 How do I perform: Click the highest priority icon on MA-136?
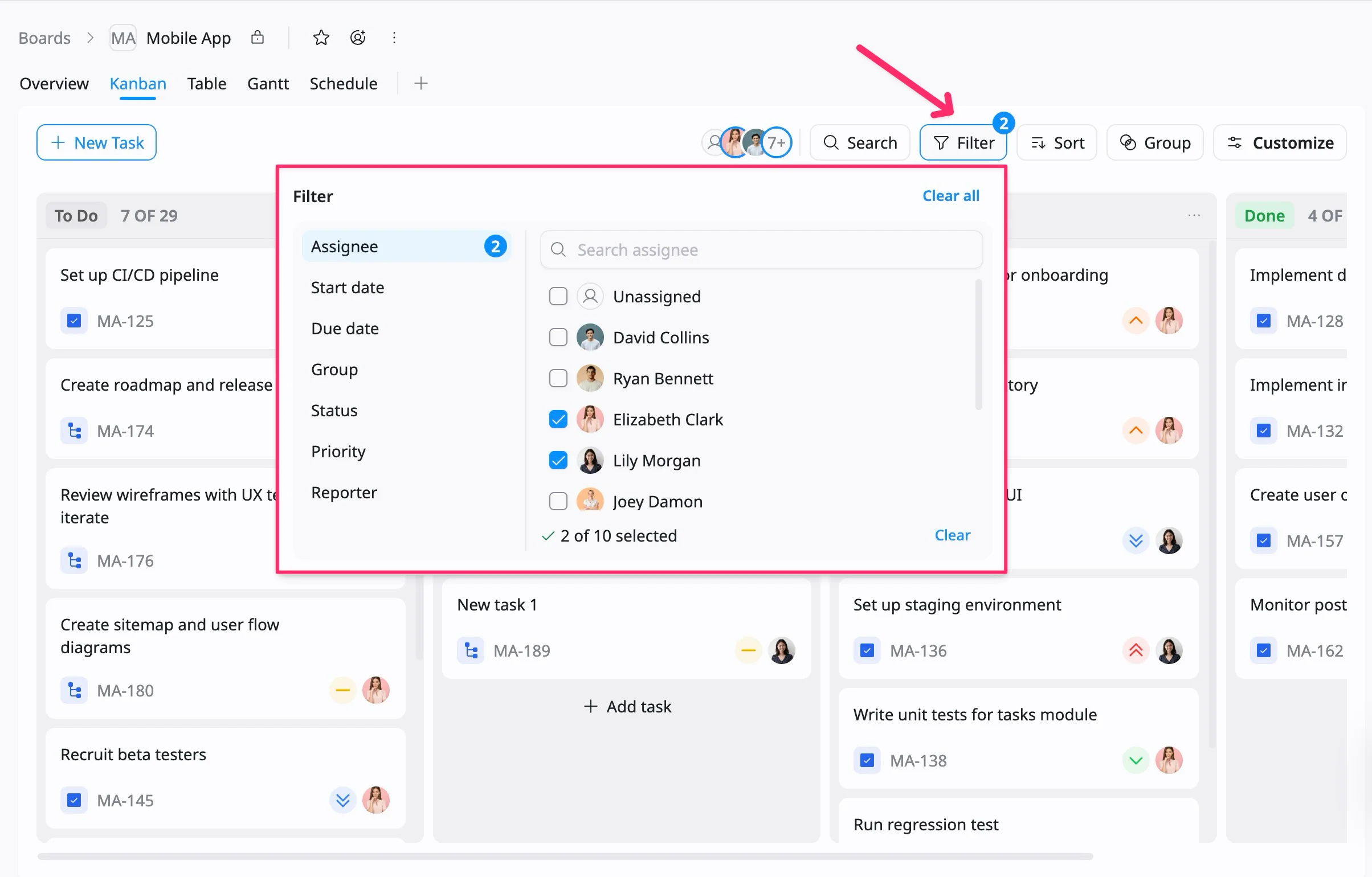click(1136, 650)
